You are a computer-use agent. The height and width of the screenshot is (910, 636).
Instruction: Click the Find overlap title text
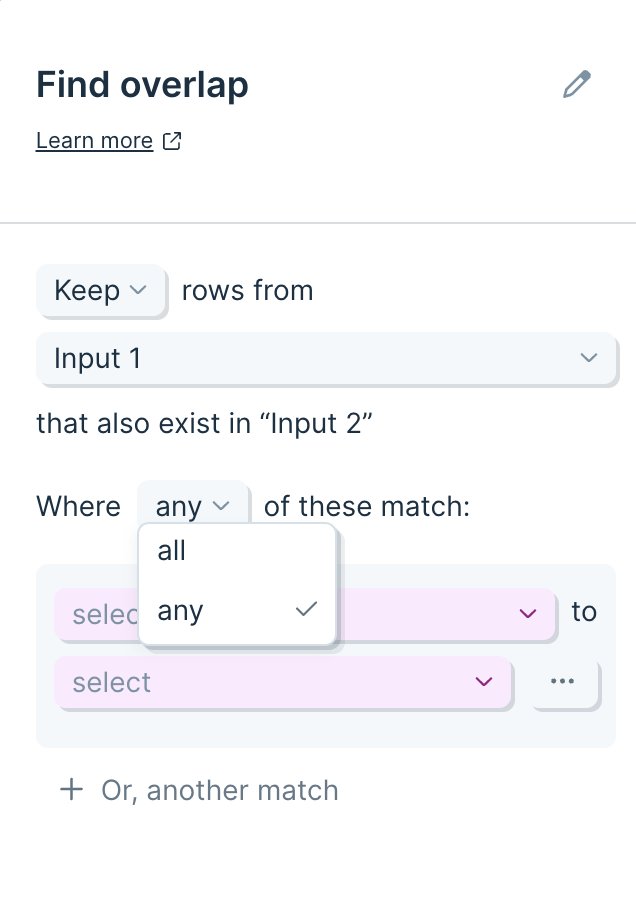tap(142, 85)
